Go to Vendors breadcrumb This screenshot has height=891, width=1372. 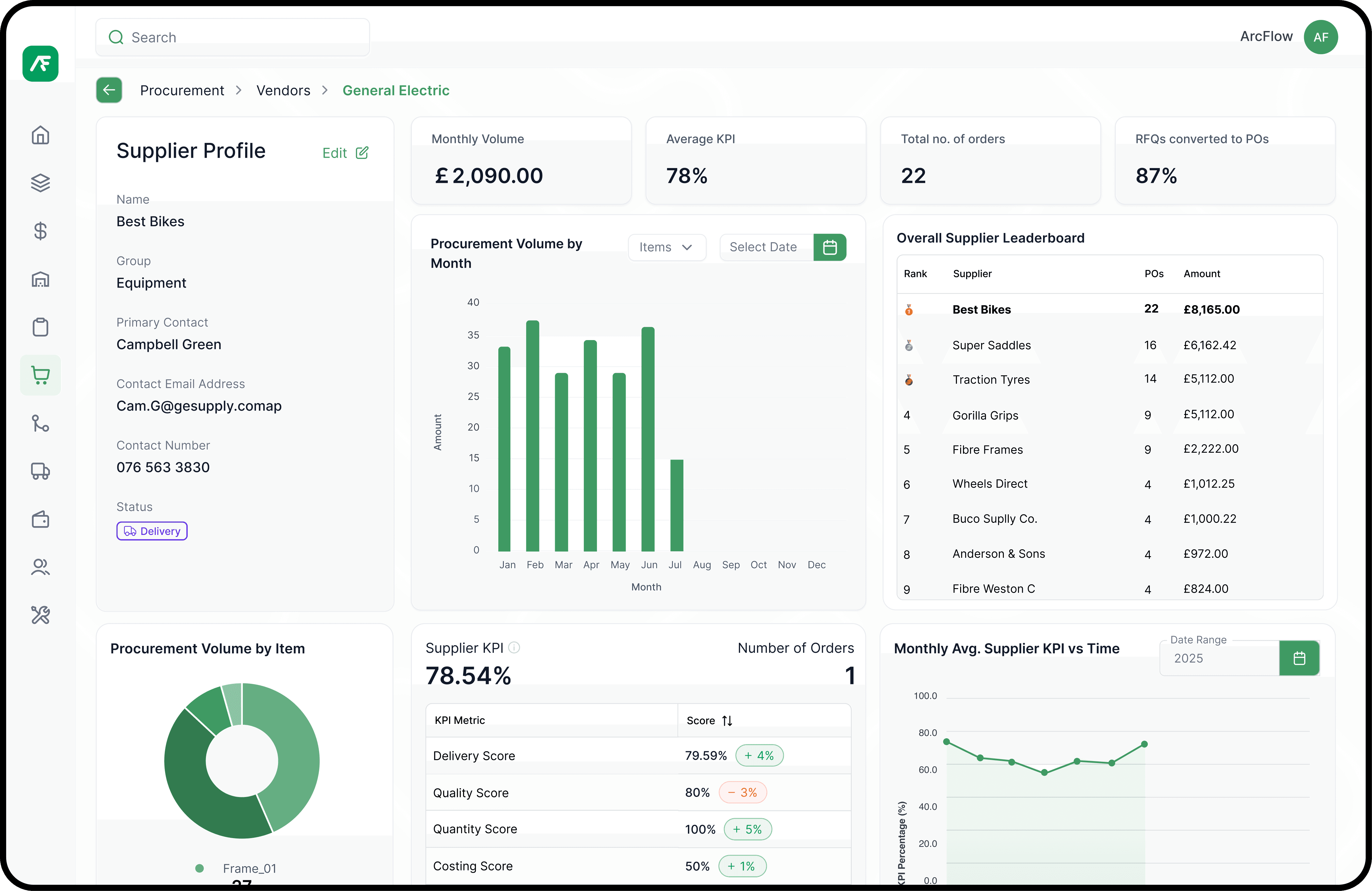283,90
